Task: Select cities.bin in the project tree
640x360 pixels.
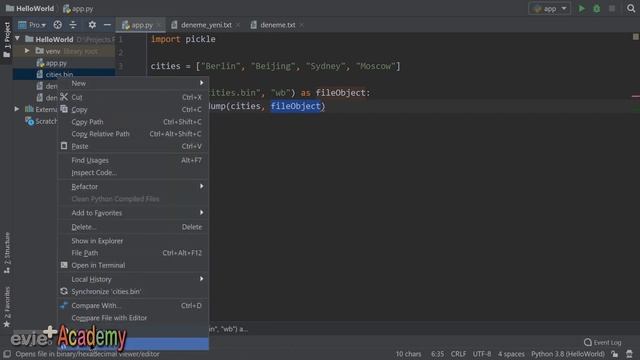Action: (59, 74)
